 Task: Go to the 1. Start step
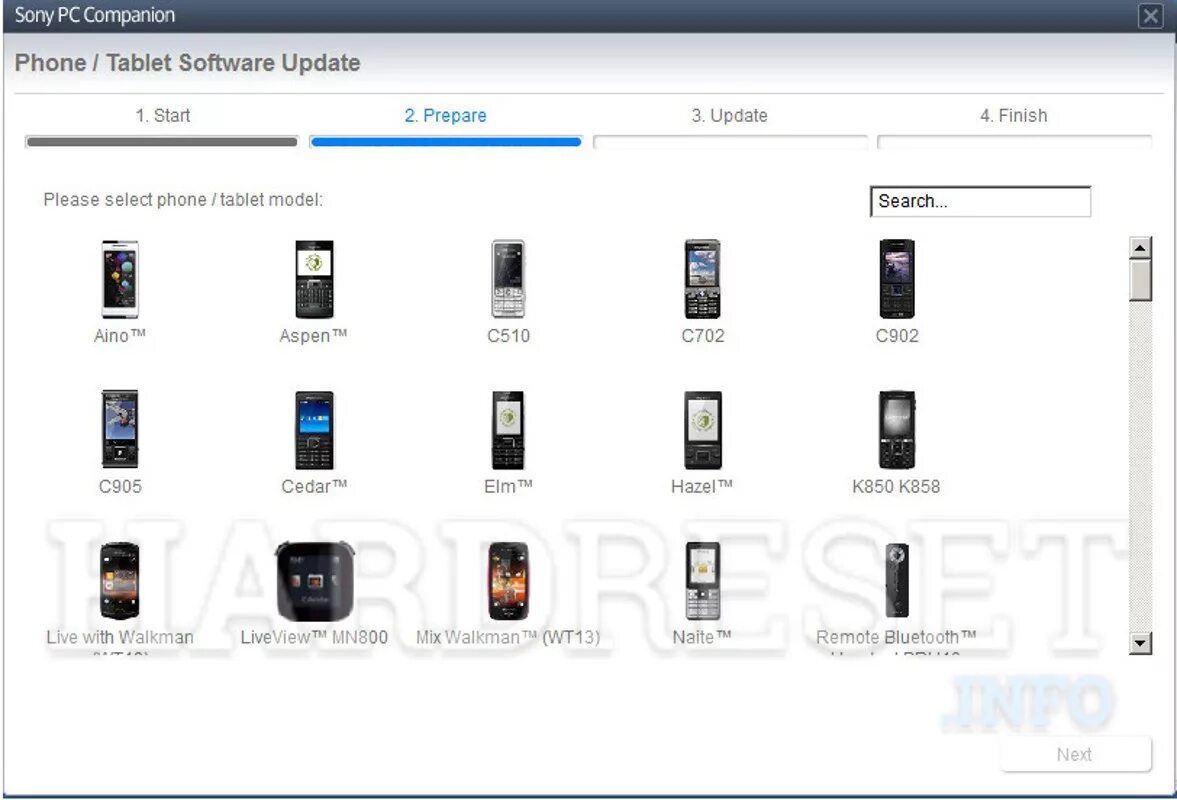point(162,116)
